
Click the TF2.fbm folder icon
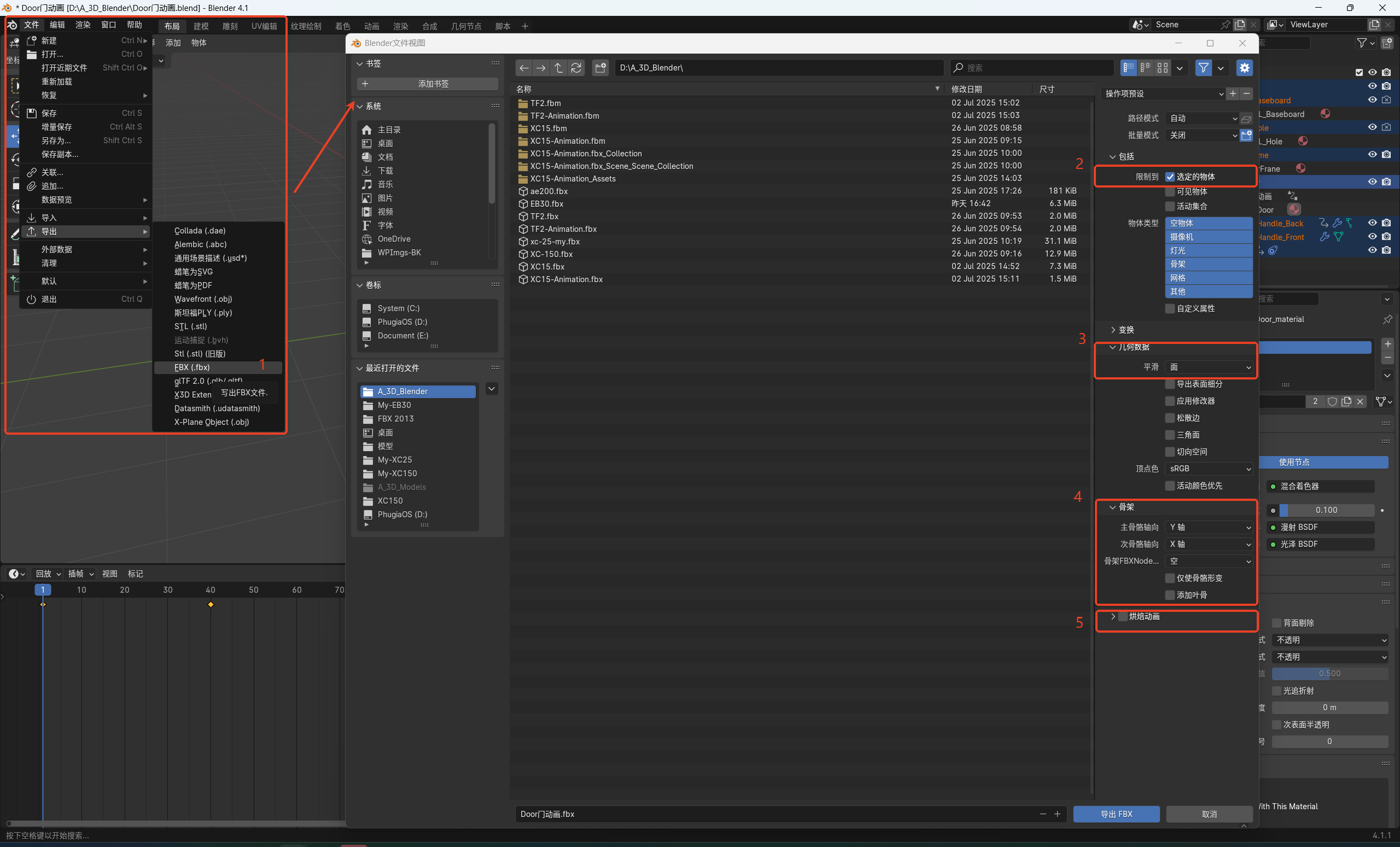[523, 103]
